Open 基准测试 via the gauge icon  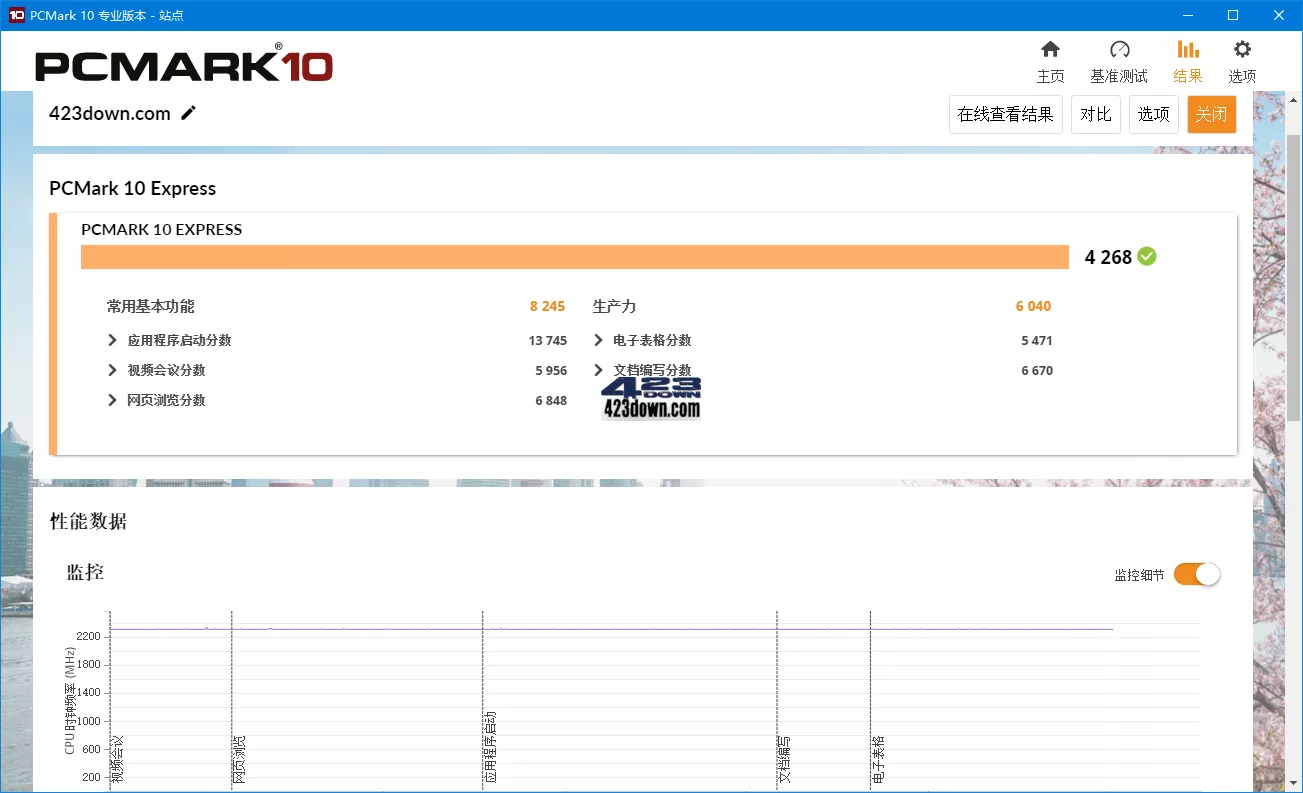point(1118,48)
